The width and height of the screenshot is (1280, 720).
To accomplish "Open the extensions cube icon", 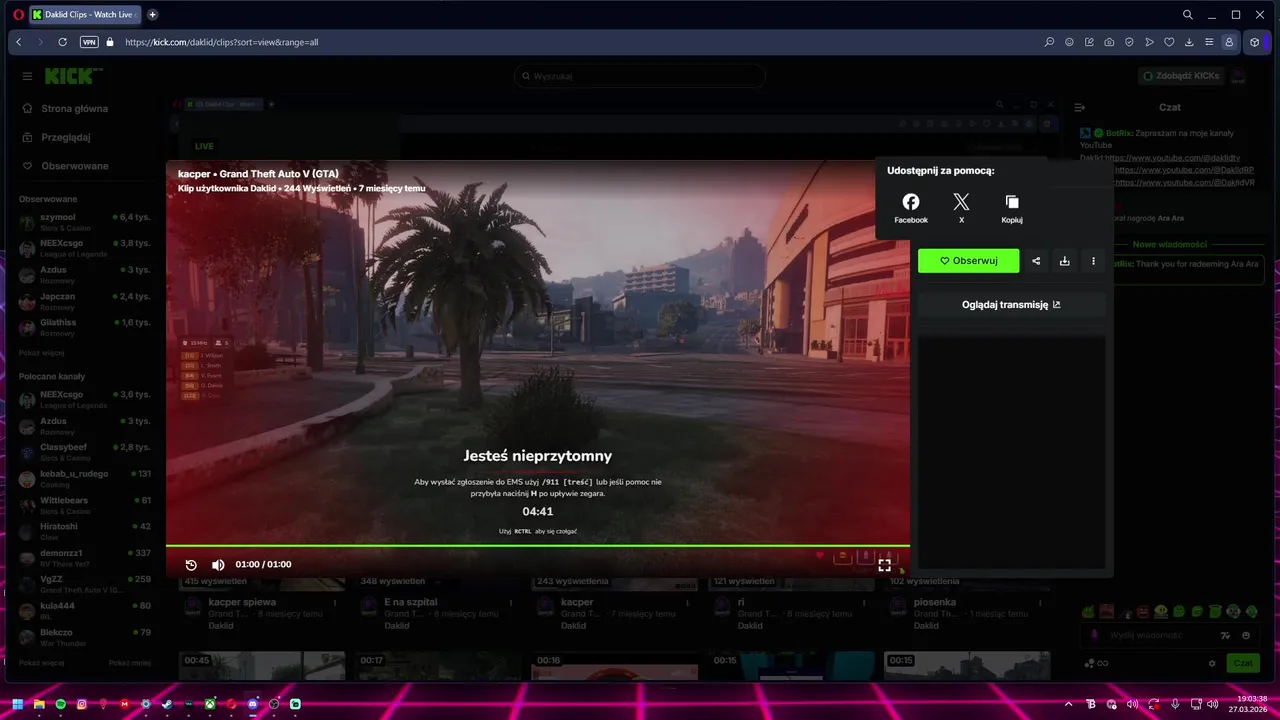I will click(1255, 42).
